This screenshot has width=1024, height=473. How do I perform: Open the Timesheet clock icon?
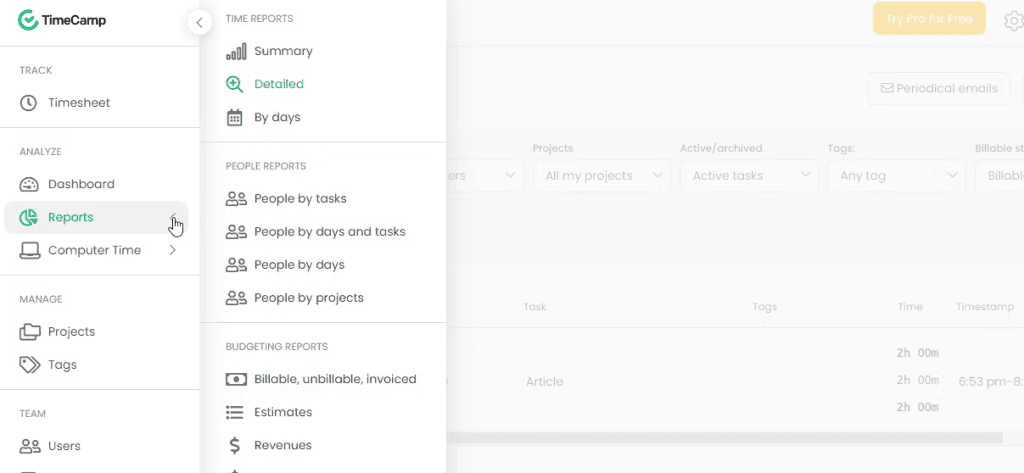[28, 103]
